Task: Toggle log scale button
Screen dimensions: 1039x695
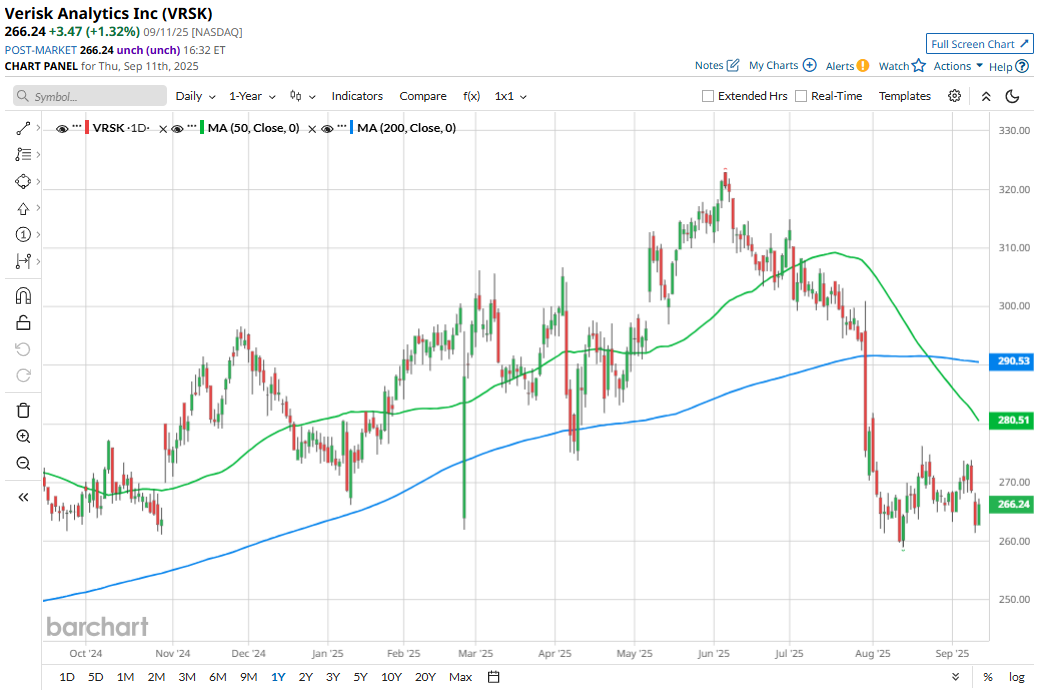Action: (x=1016, y=676)
